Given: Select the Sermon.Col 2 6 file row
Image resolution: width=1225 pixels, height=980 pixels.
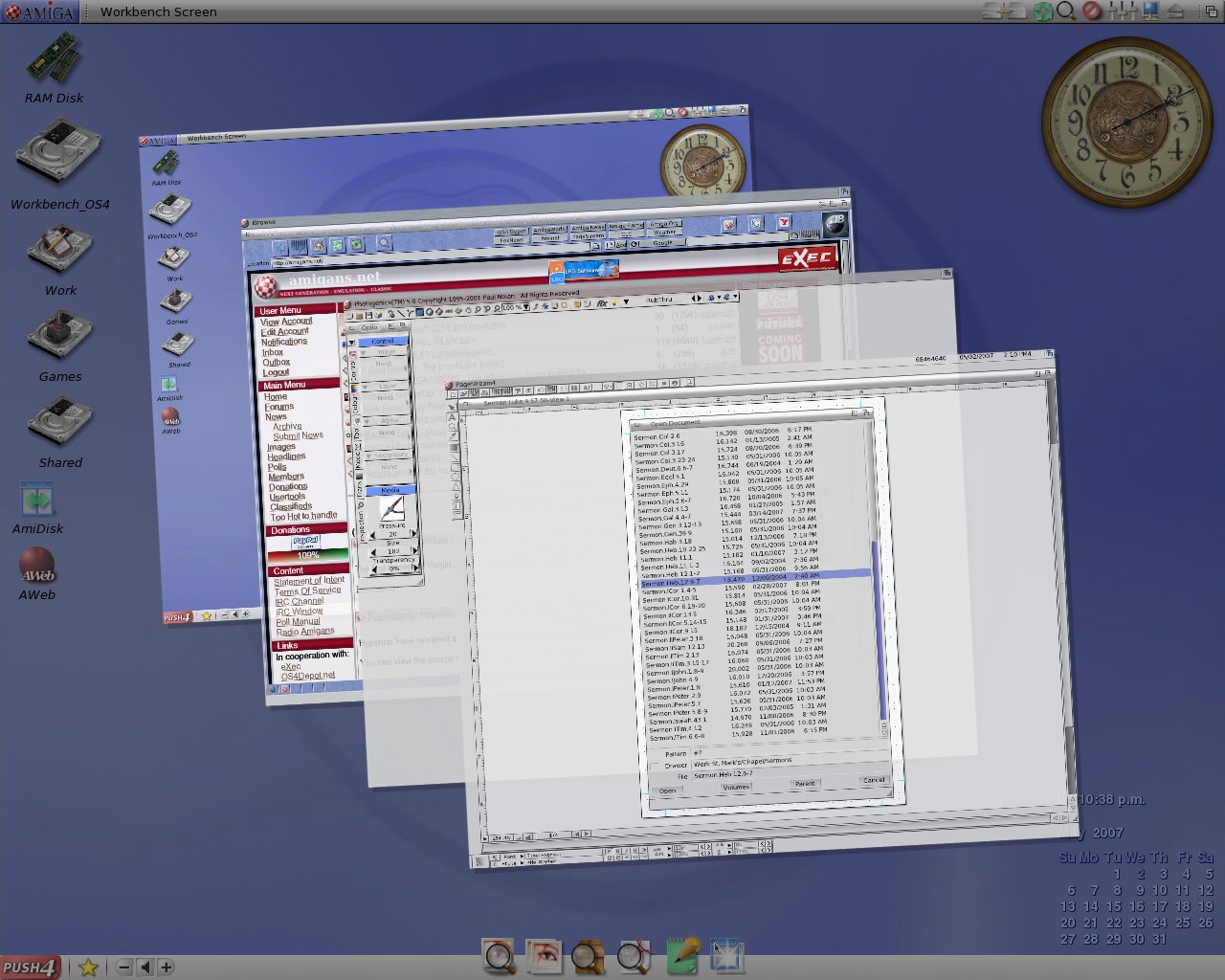Looking at the screenshot, I should click(723, 434).
